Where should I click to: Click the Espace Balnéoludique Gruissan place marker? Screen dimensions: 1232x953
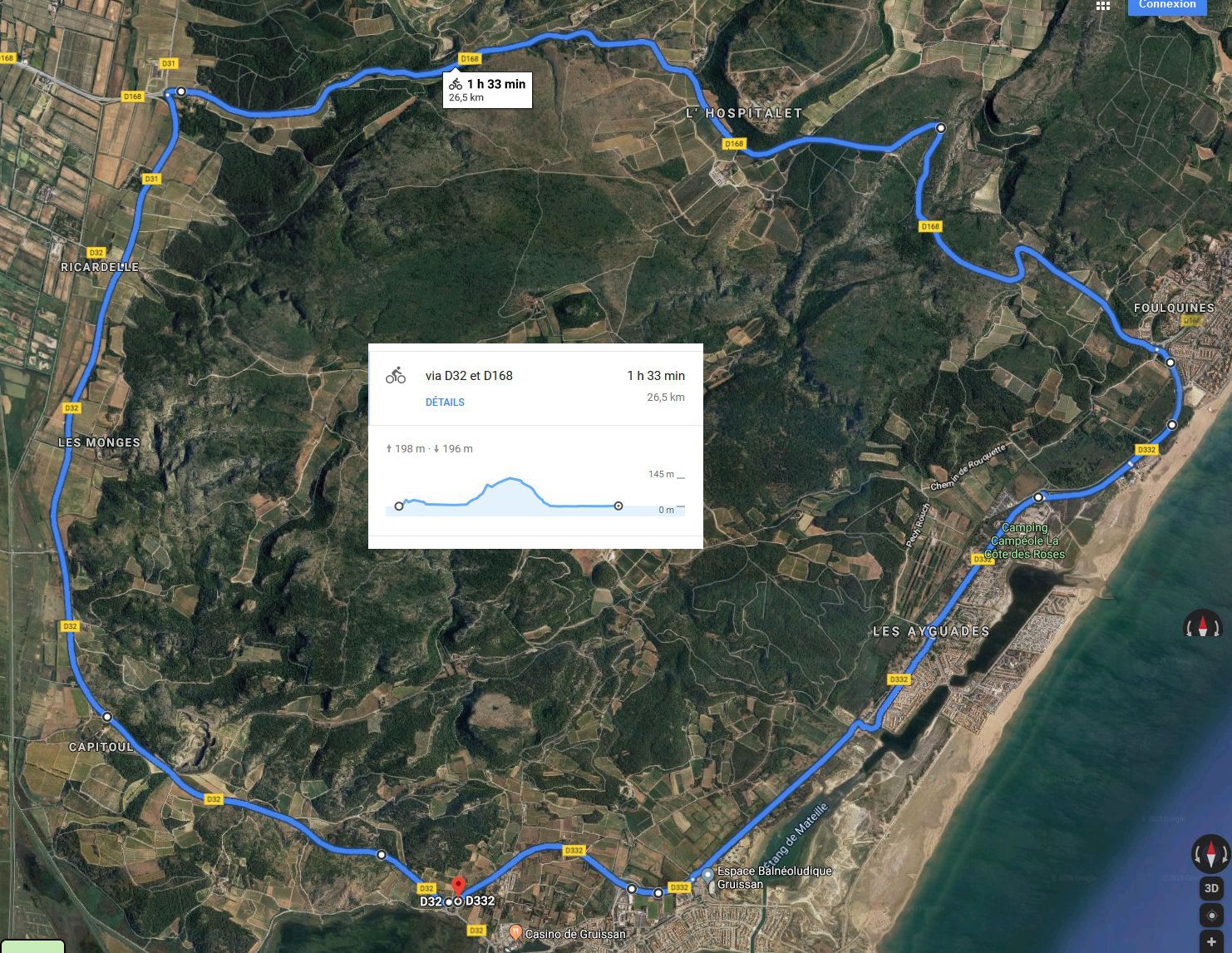click(707, 875)
